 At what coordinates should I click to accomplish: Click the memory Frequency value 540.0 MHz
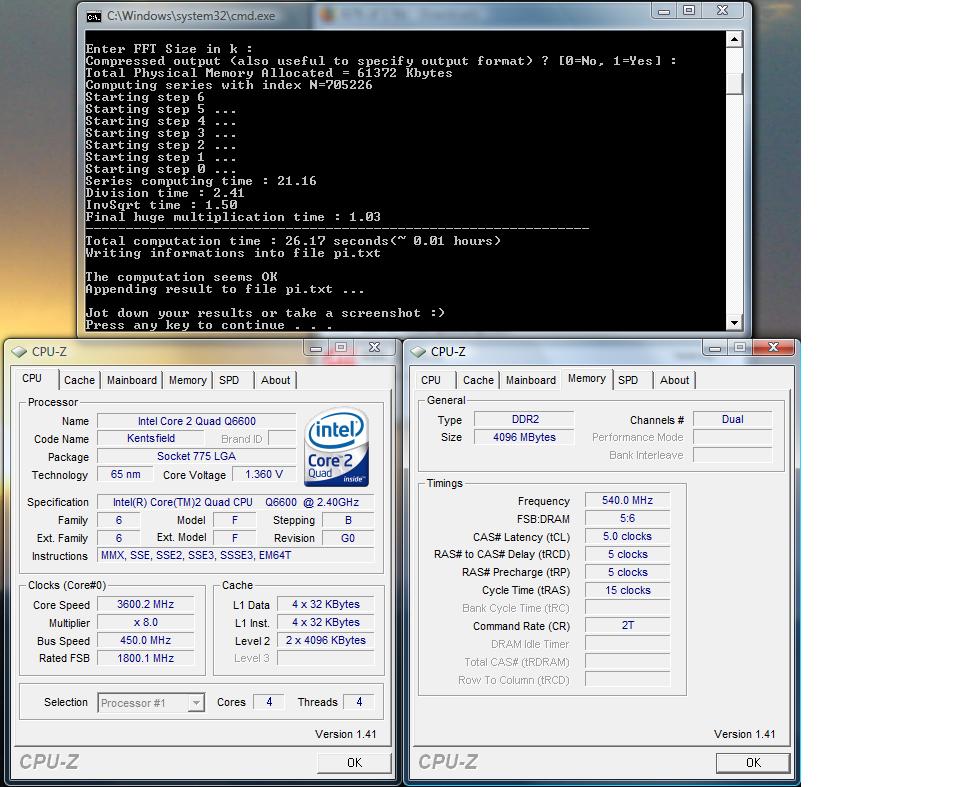pyautogui.click(x=628, y=500)
